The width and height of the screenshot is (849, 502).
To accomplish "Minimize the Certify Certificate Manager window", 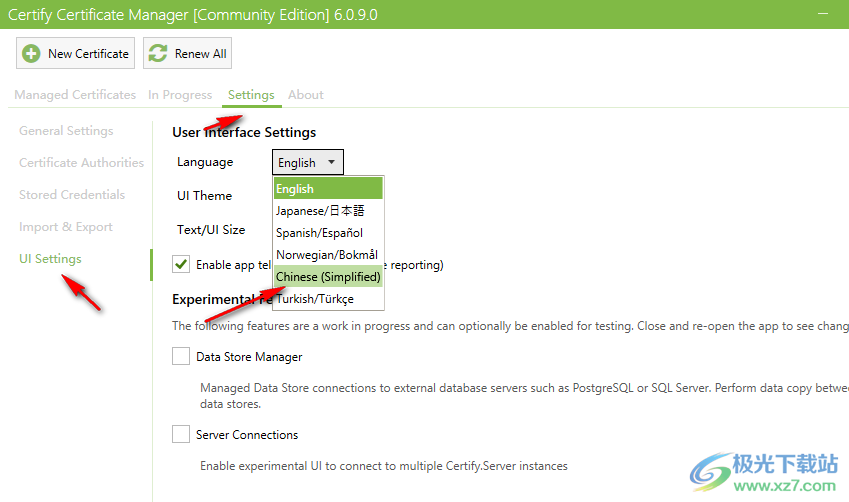I will 823,14.
